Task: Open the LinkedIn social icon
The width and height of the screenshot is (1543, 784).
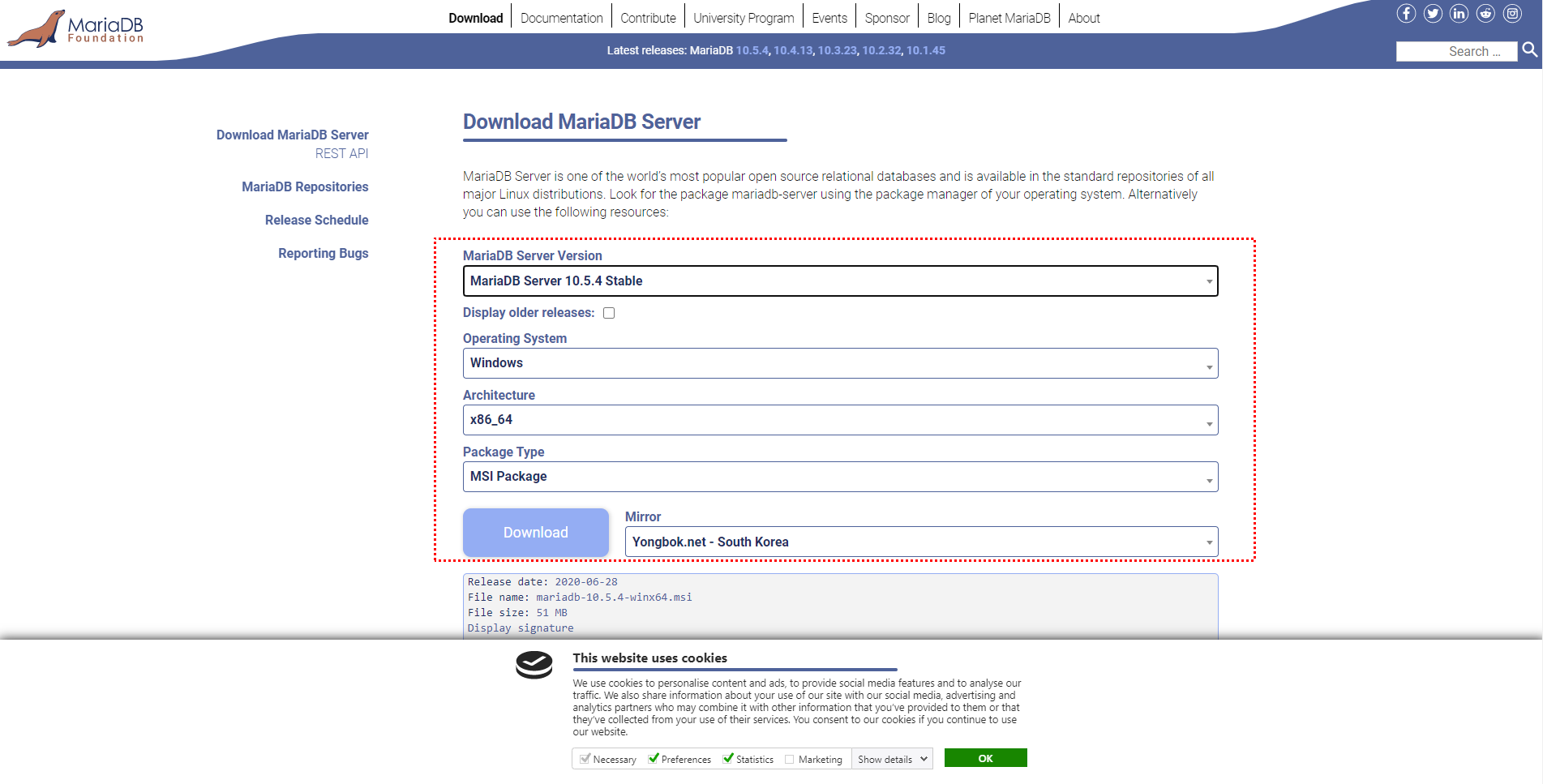Action: pos(1459,13)
